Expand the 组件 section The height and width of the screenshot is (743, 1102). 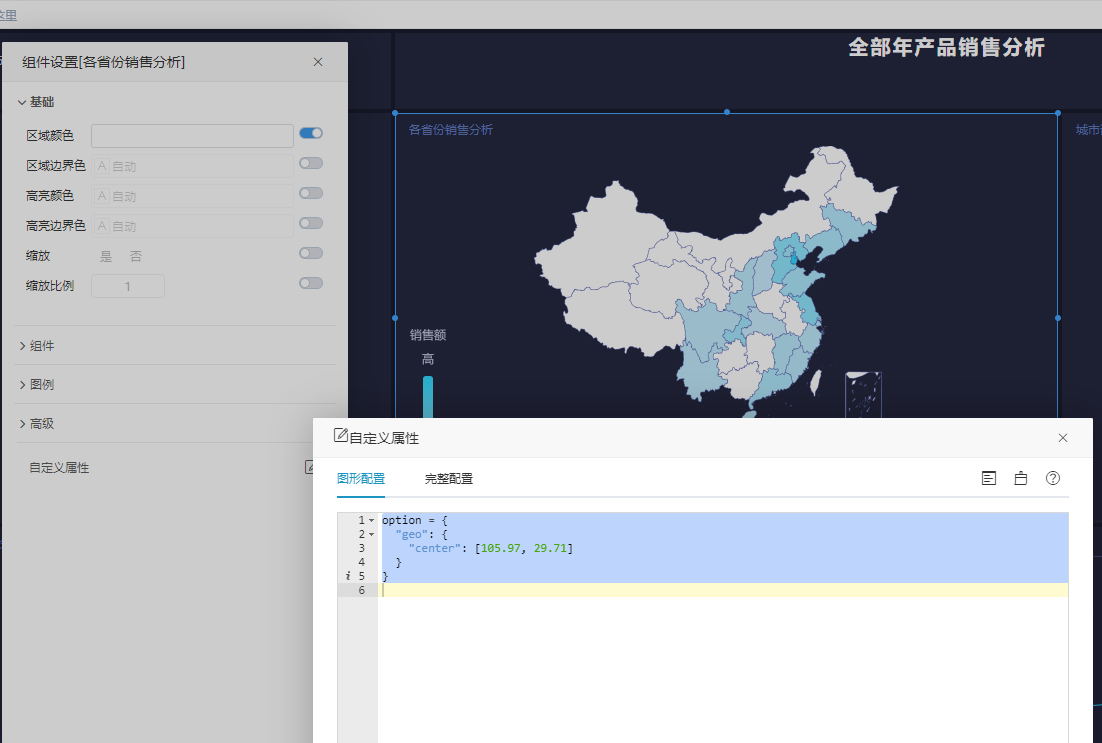(x=37, y=346)
